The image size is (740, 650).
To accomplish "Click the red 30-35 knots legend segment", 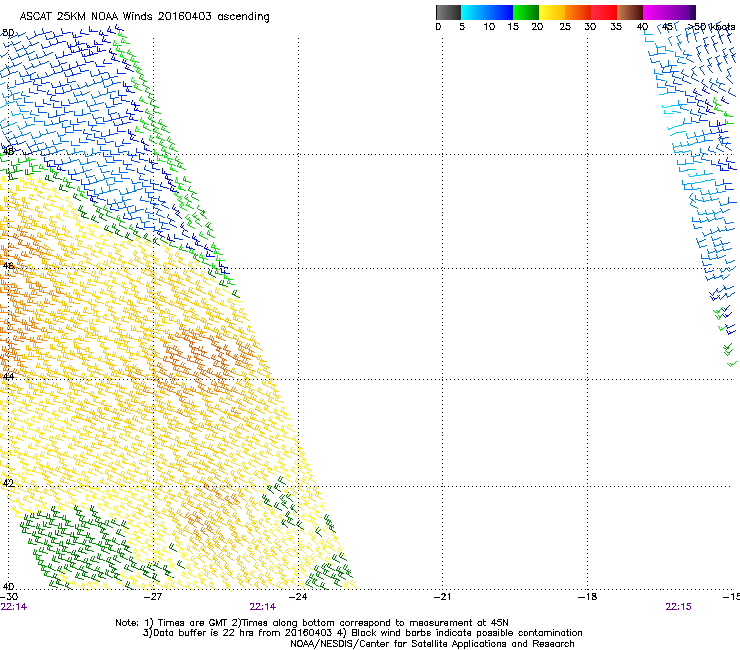I will 604,12.
